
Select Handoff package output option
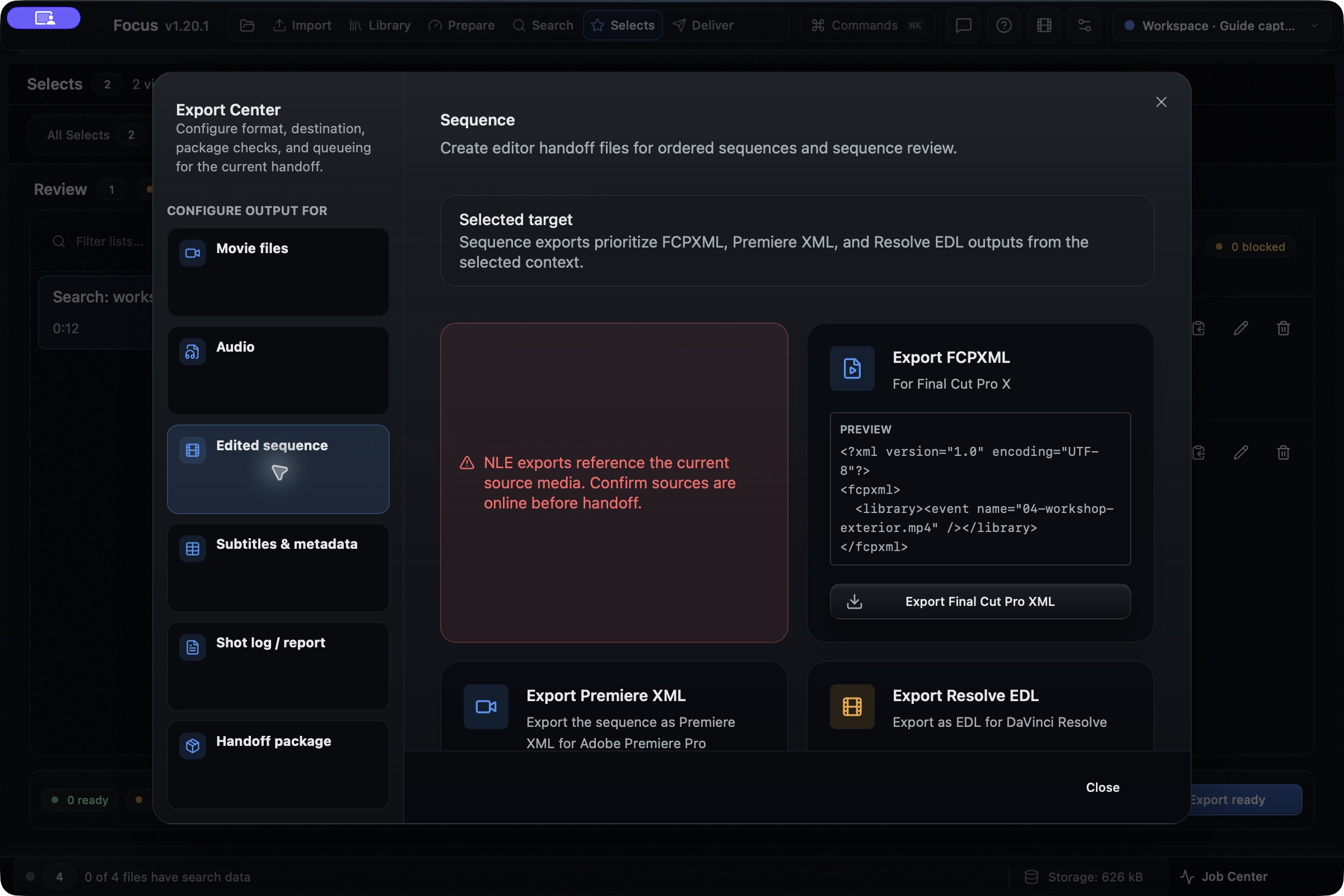[x=278, y=764]
